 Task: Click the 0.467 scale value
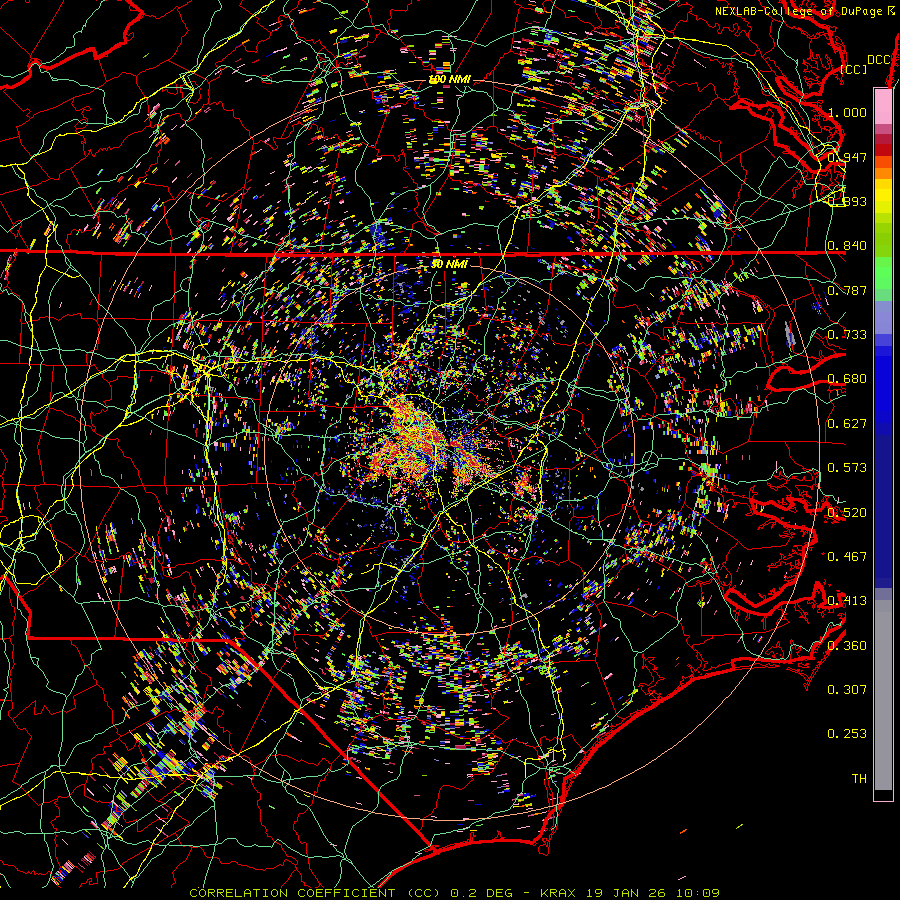847,557
